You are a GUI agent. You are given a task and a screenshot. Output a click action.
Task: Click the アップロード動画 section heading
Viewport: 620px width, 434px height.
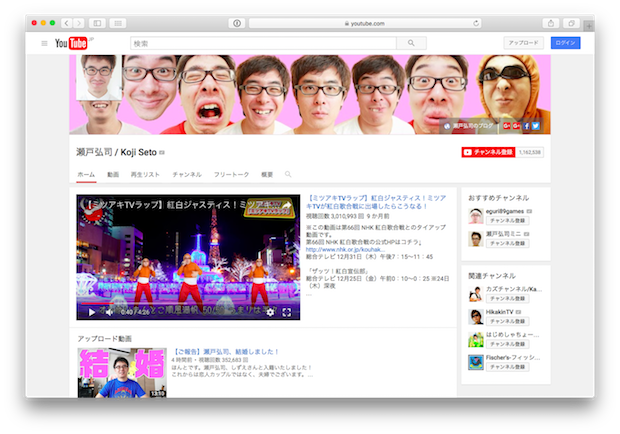click(104, 339)
